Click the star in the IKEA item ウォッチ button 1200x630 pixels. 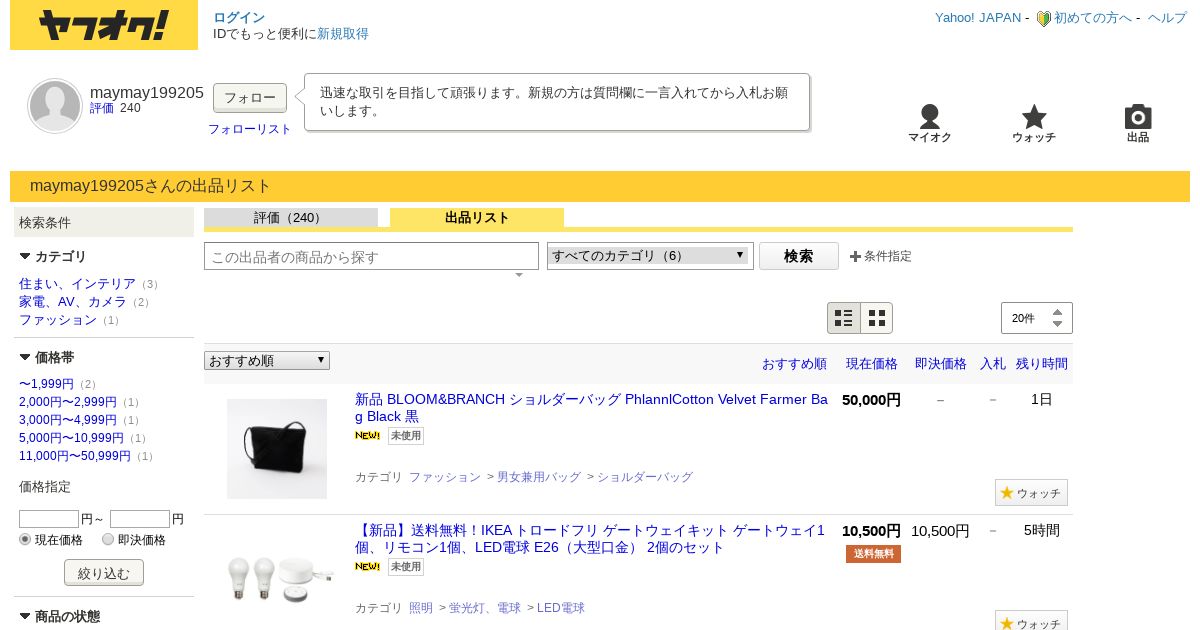(1007, 623)
